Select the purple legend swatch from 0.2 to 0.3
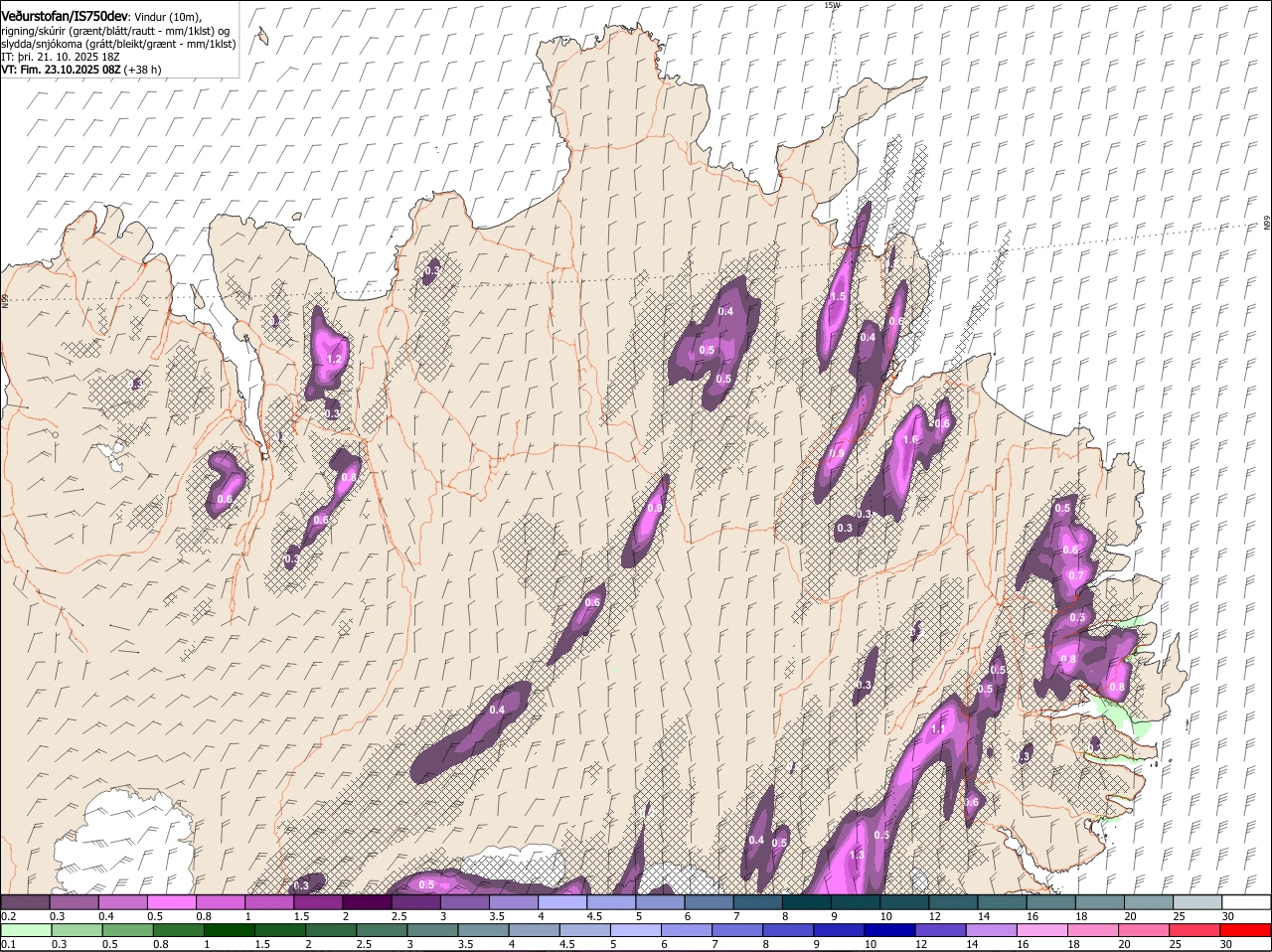Image resolution: width=1272 pixels, height=952 pixels. click(25, 902)
